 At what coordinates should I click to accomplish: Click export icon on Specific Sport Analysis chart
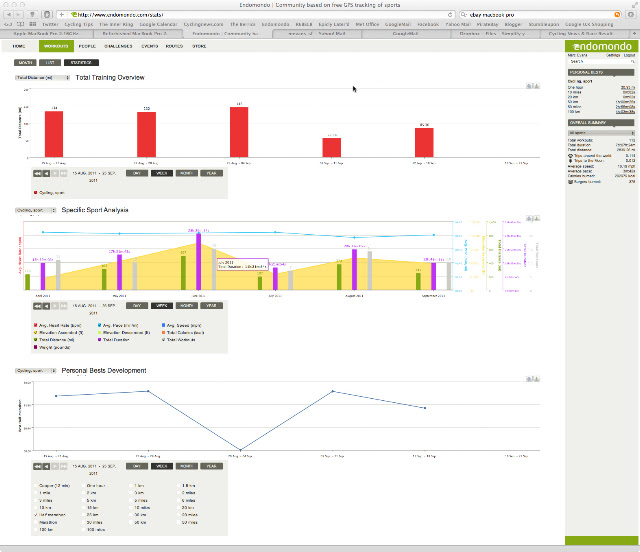[x=537, y=218]
